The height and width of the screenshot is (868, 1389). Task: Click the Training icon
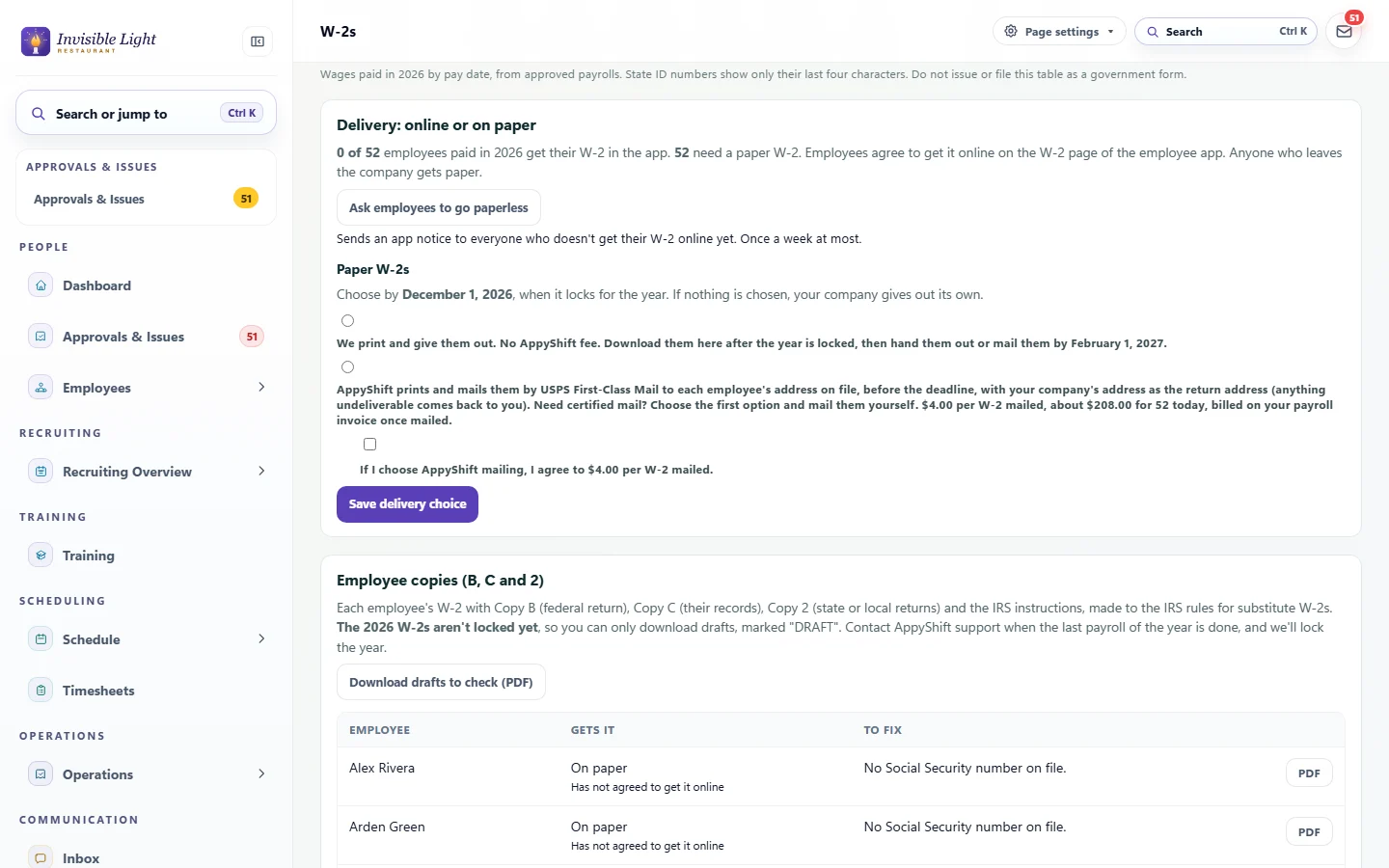click(41, 556)
